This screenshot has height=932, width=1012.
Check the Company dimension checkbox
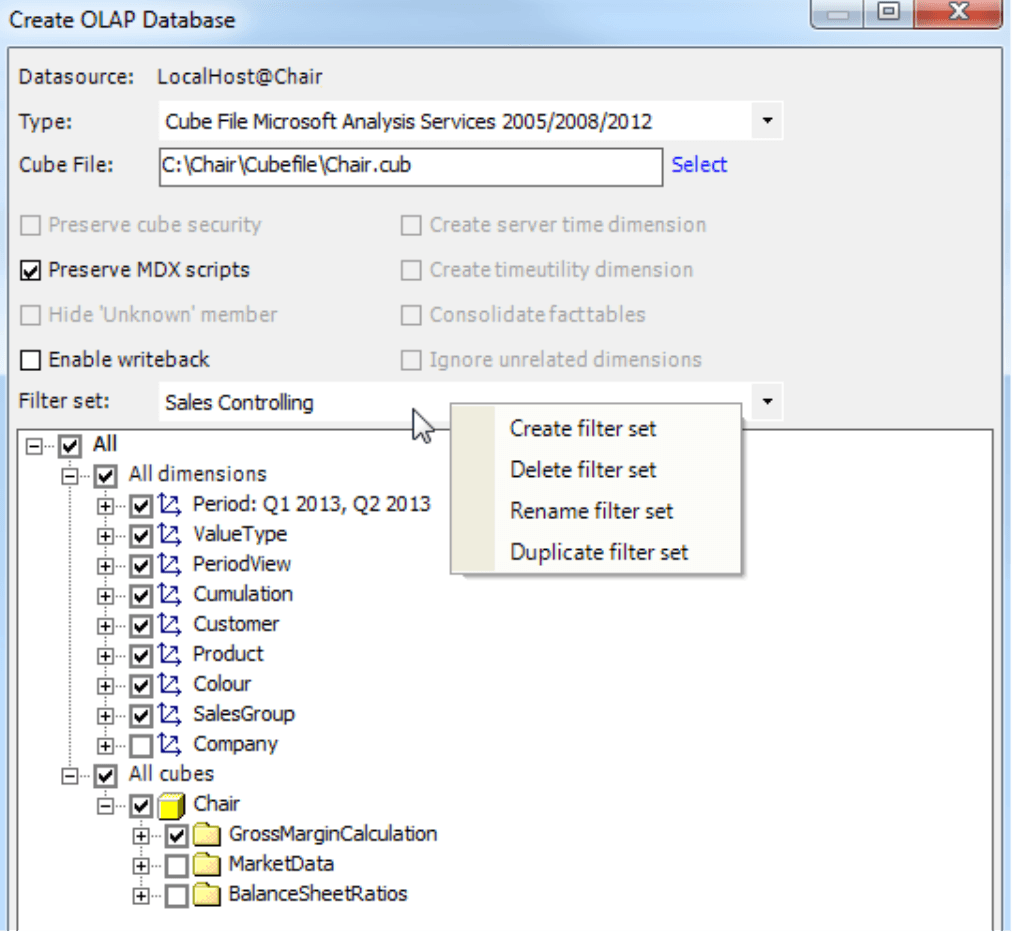pos(141,745)
